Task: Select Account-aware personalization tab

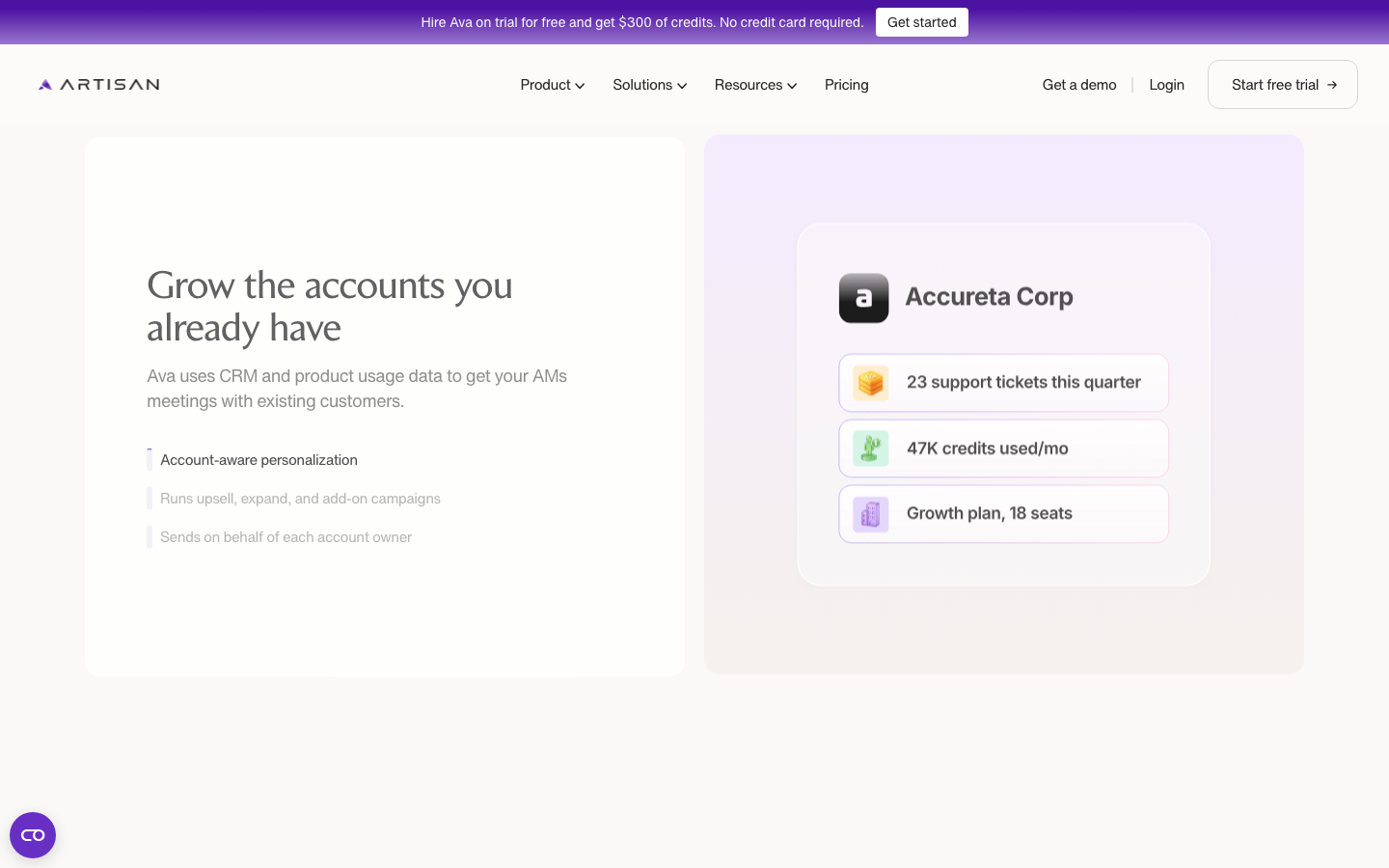Action: click(259, 460)
